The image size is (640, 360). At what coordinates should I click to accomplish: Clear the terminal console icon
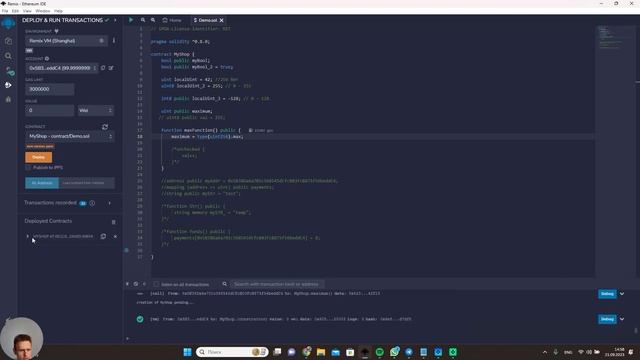coord(136,284)
